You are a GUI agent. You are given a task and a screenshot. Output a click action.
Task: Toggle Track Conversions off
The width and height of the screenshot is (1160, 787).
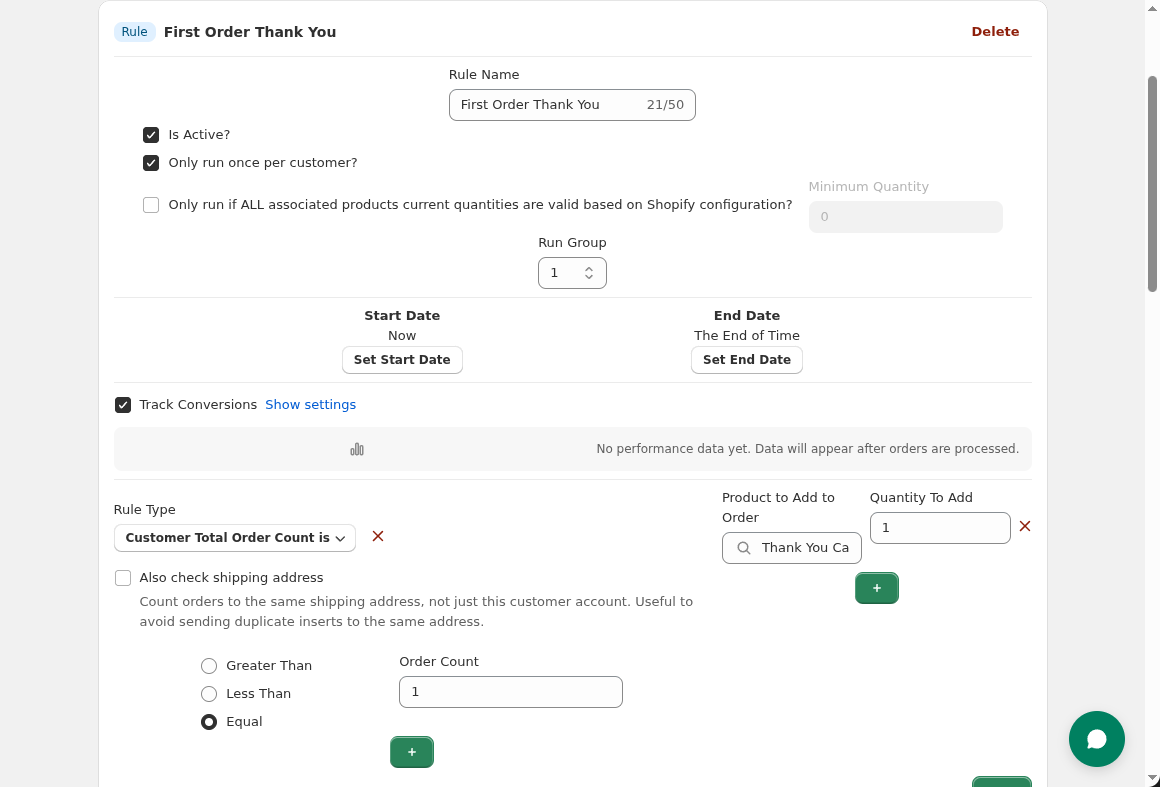point(123,404)
